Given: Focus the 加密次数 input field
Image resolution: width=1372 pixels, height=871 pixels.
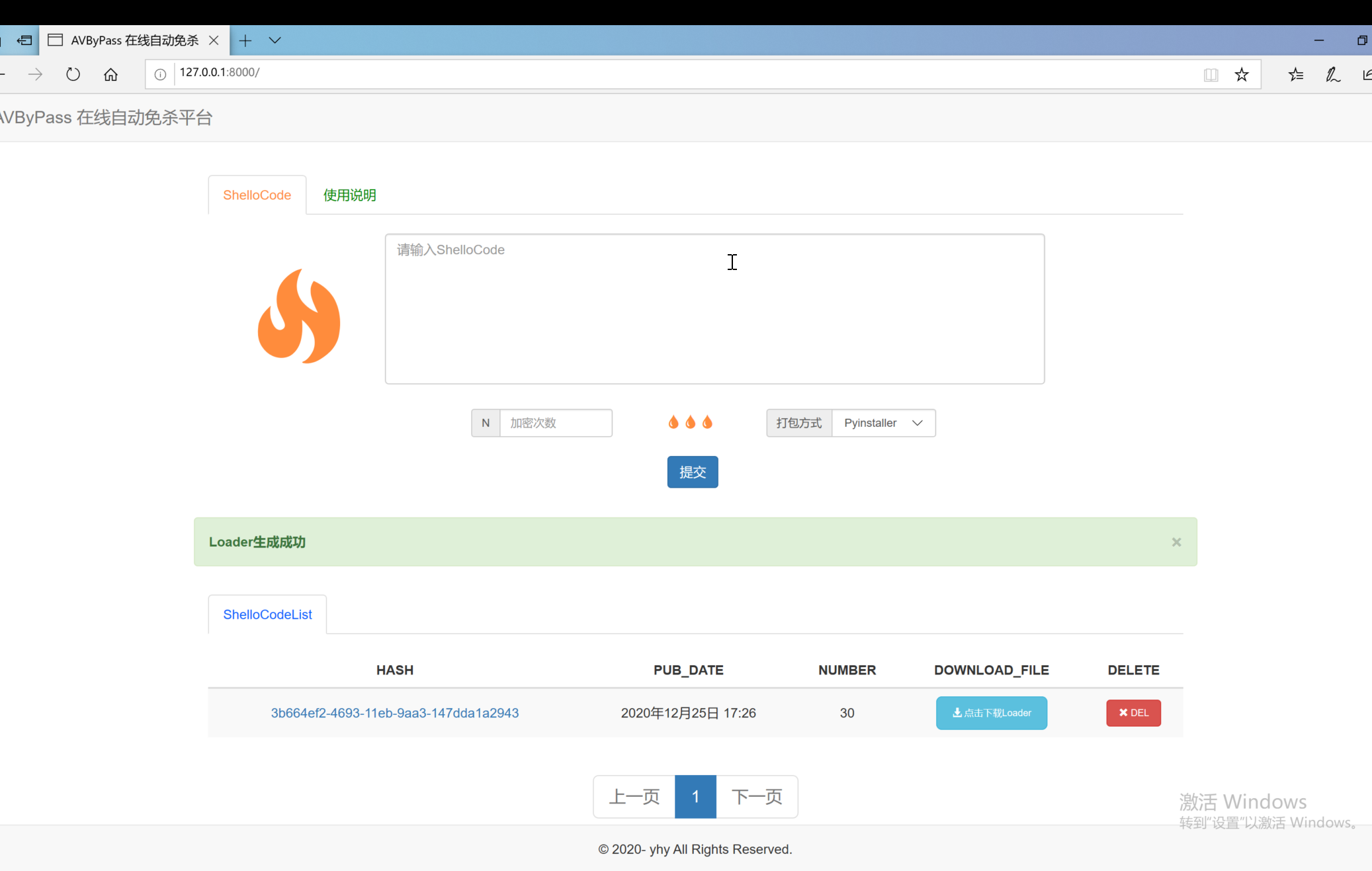Looking at the screenshot, I should pos(555,423).
